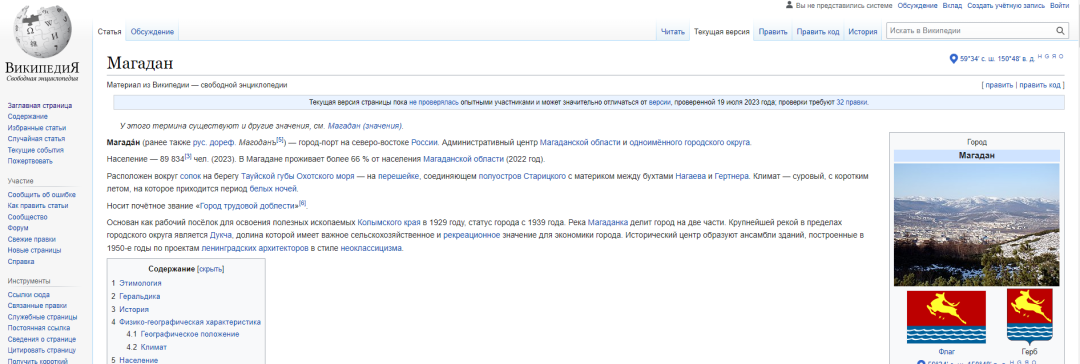Collapse contents via скрыть toggle
This screenshot has width=1080, height=364.
click(211, 269)
